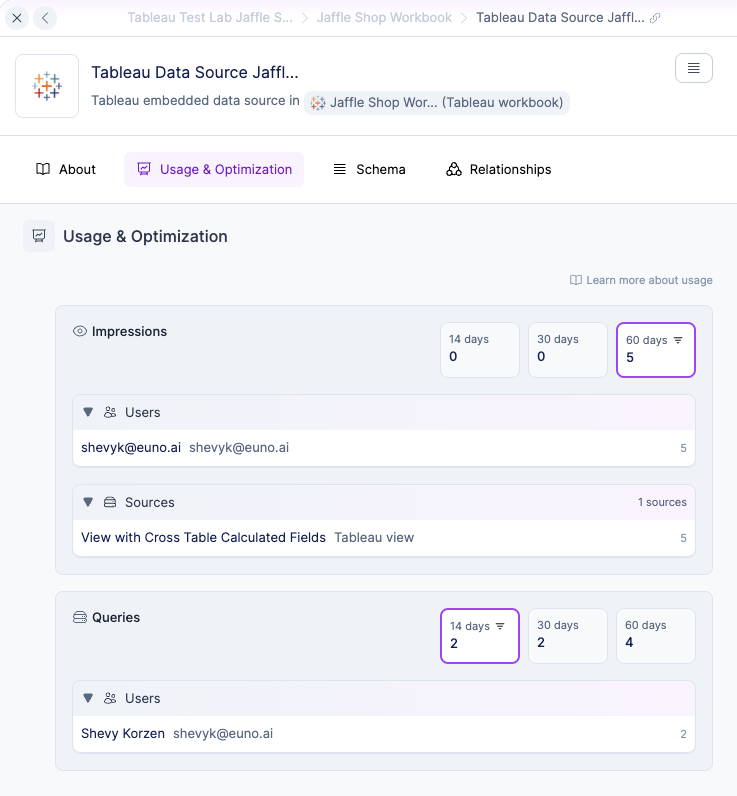Switch to the About tab
The height and width of the screenshot is (796, 737).
pyautogui.click(x=66, y=169)
